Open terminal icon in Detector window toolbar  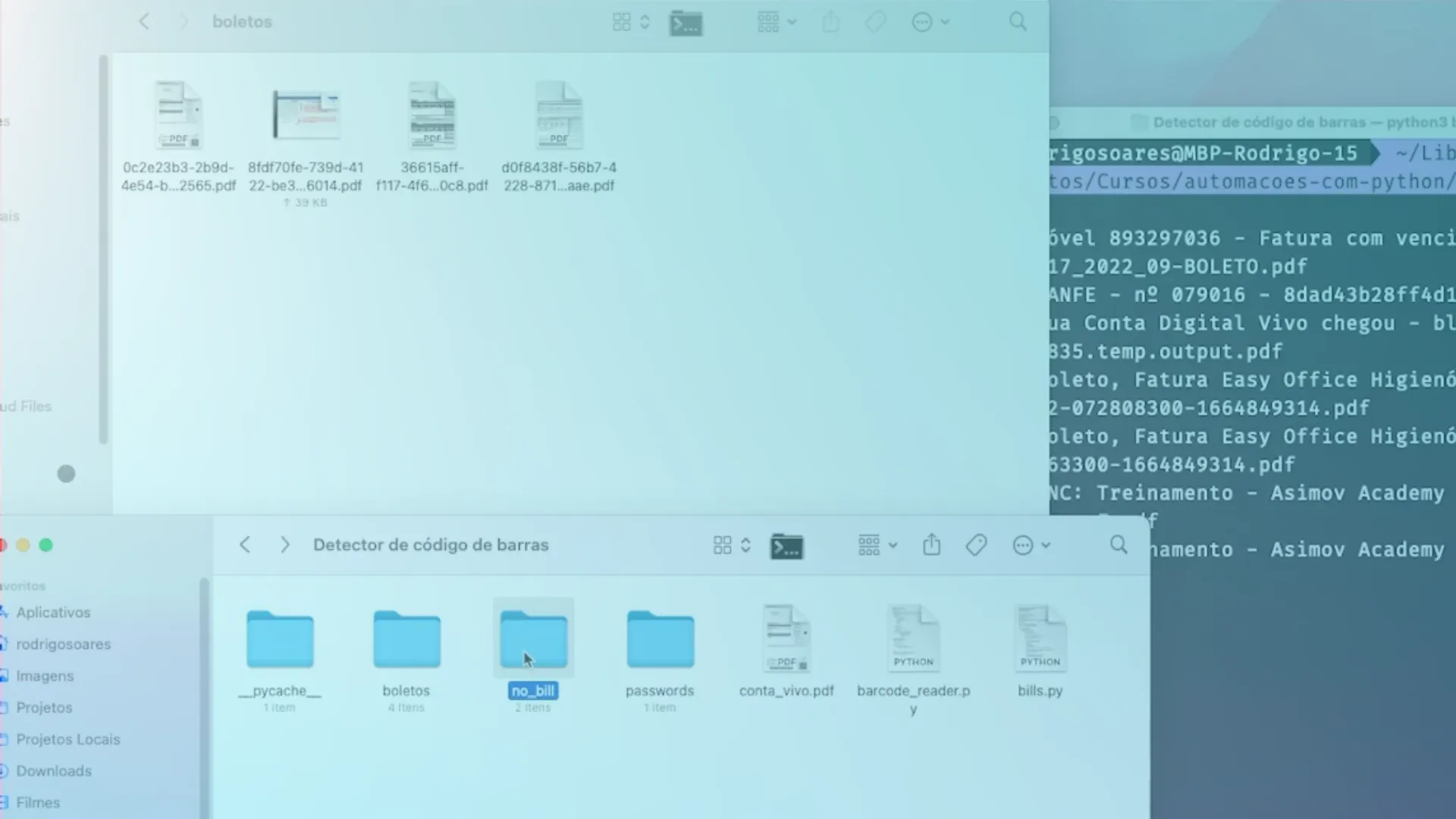pos(786,546)
